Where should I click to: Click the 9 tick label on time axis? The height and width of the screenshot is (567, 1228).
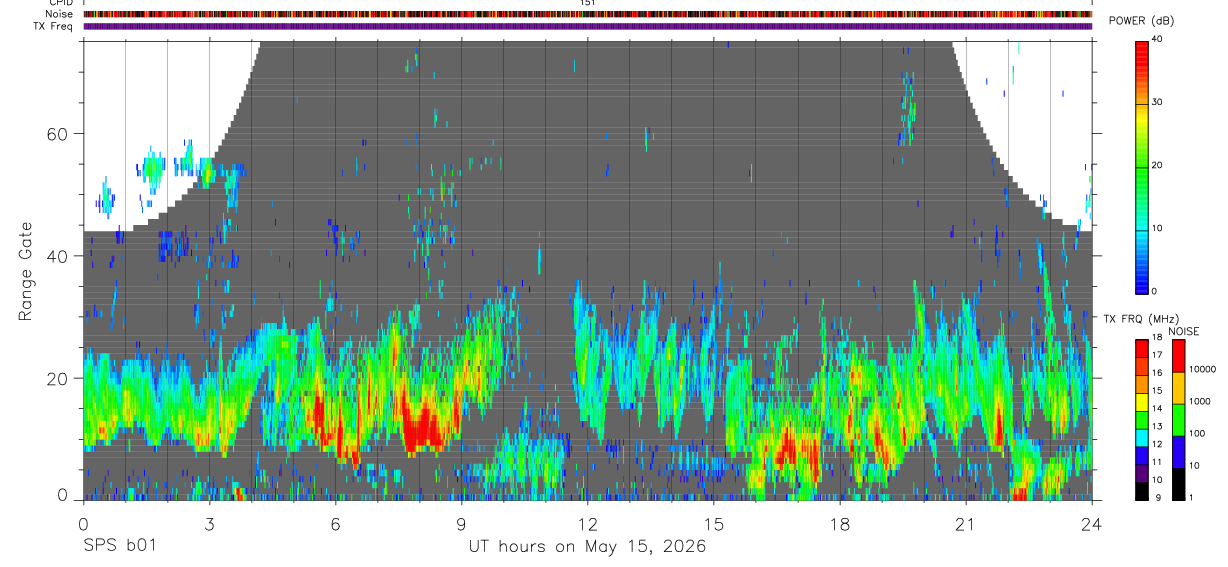(461, 523)
